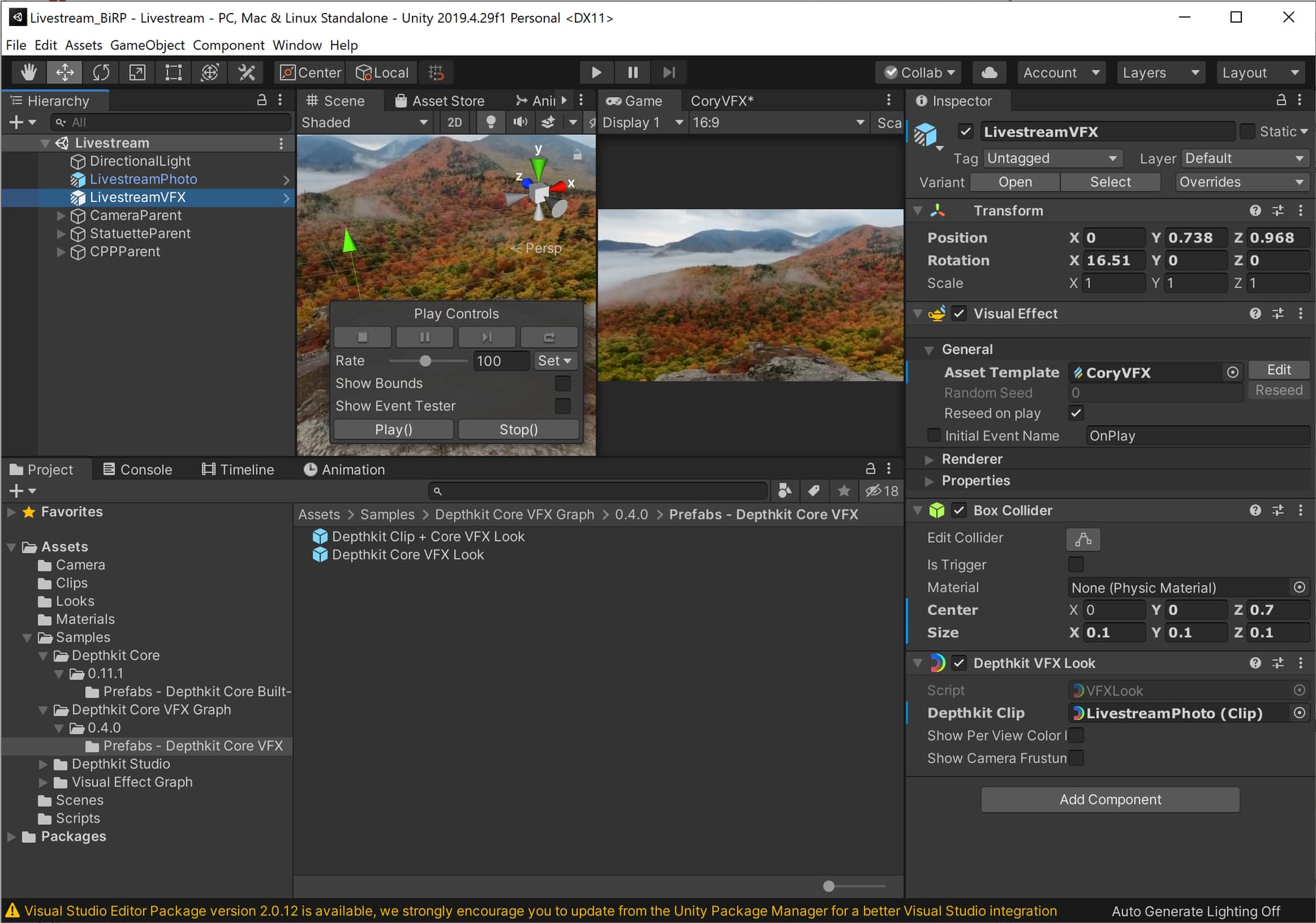Viewport: 1316px width, 923px height.
Task: Click the editor Play button
Action: pyautogui.click(x=596, y=73)
